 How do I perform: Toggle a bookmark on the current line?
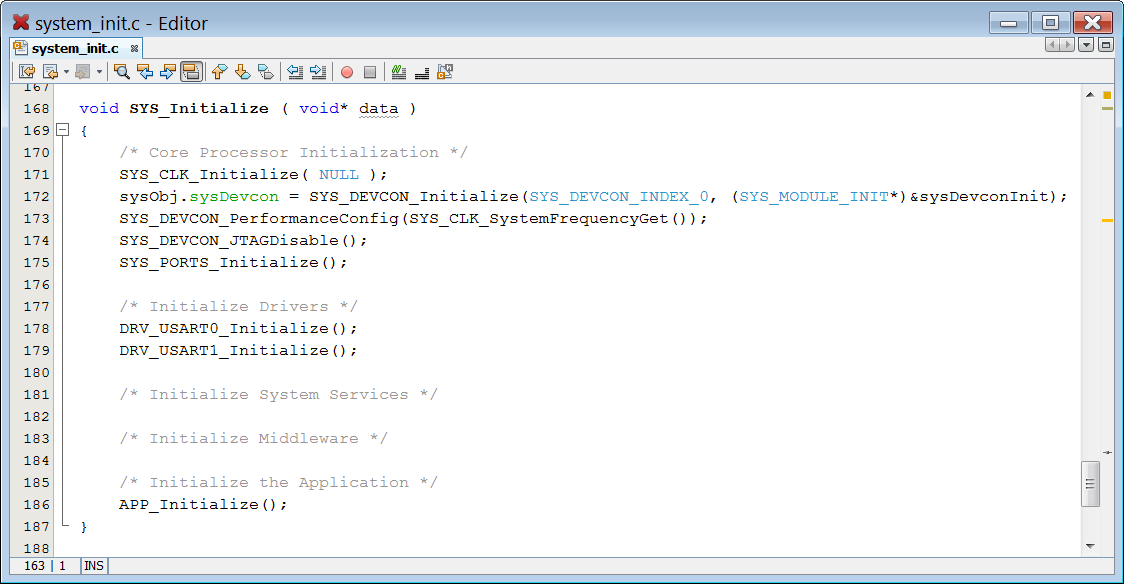pos(264,71)
